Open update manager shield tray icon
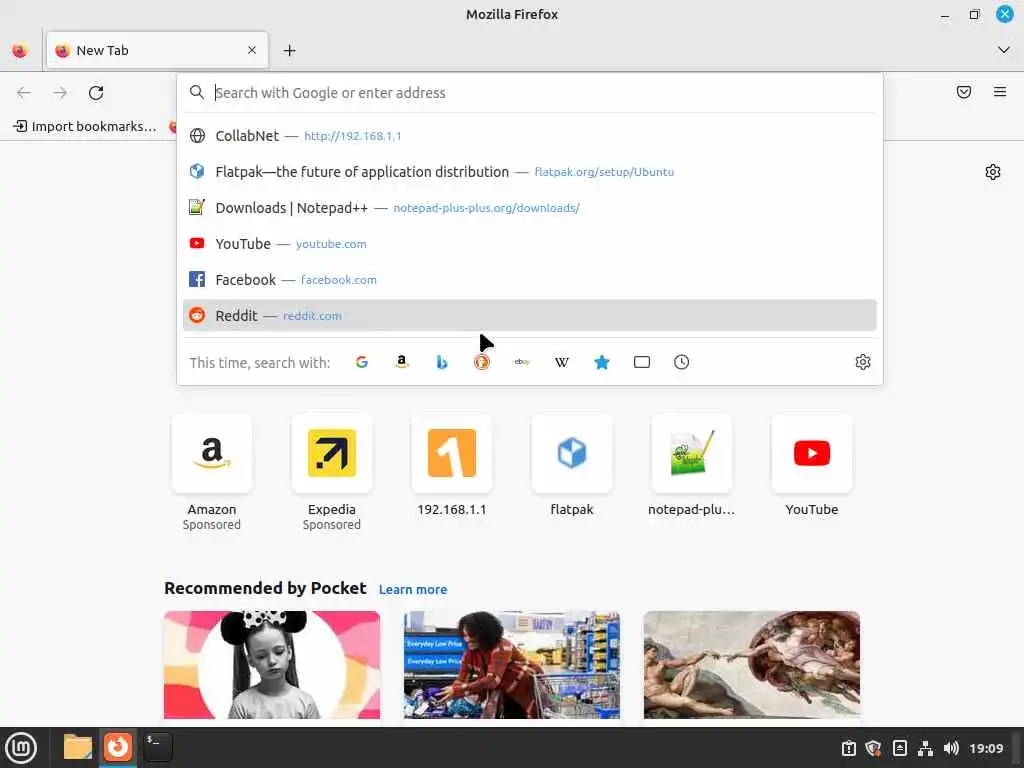 pos(874,748)
